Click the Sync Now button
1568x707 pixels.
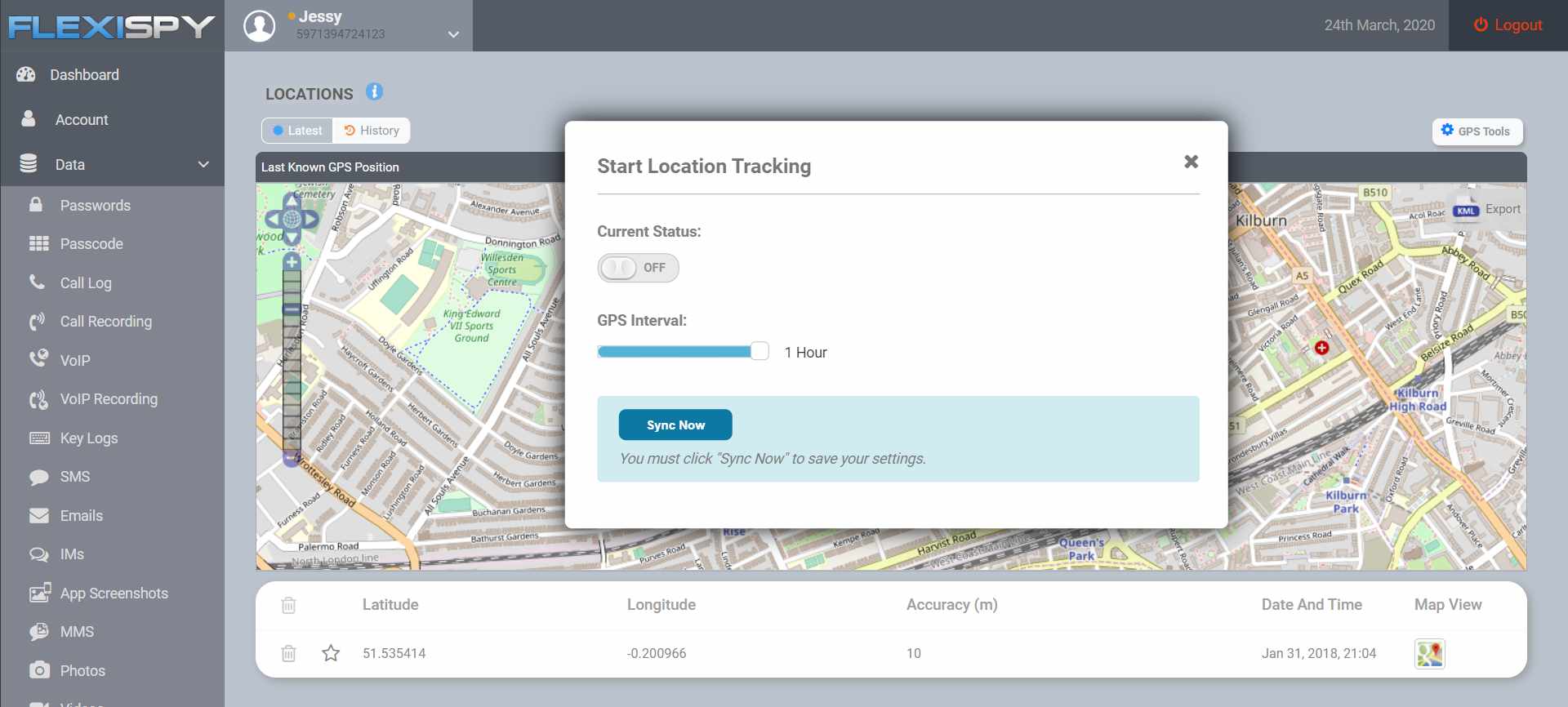[675, 425]
